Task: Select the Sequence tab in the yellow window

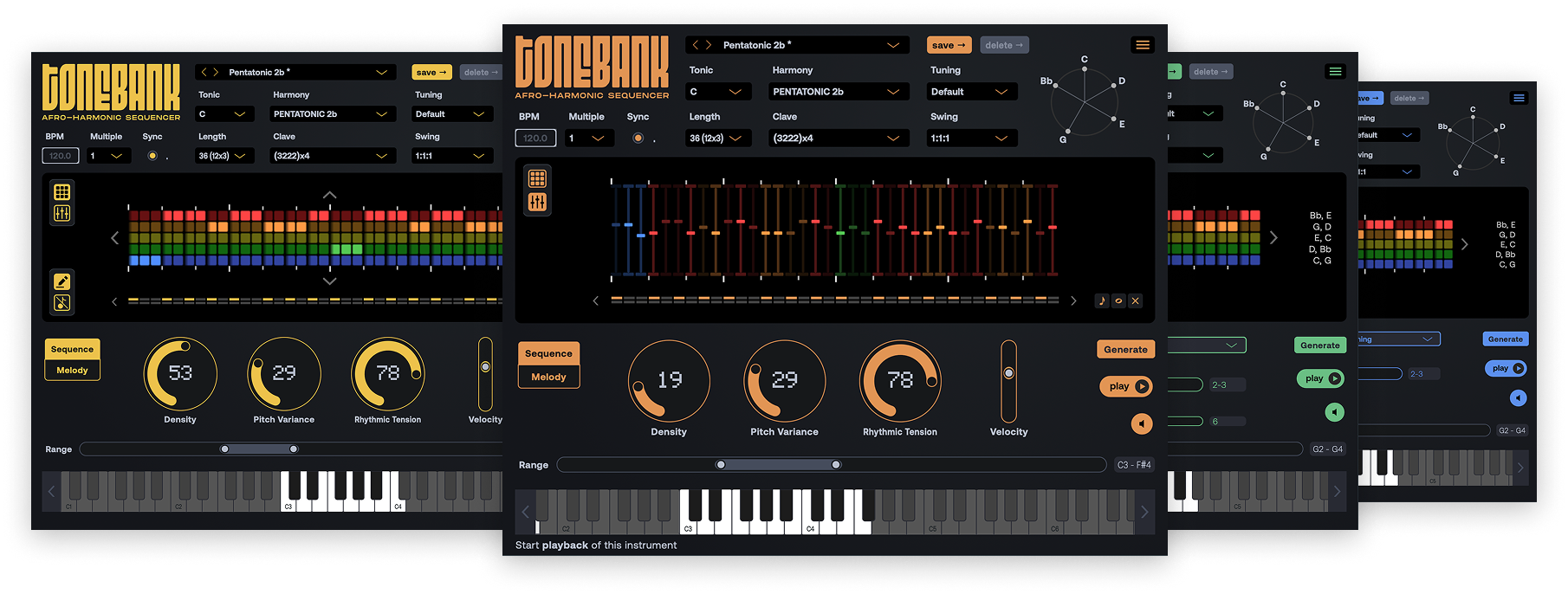Action: tap(72, 350)
